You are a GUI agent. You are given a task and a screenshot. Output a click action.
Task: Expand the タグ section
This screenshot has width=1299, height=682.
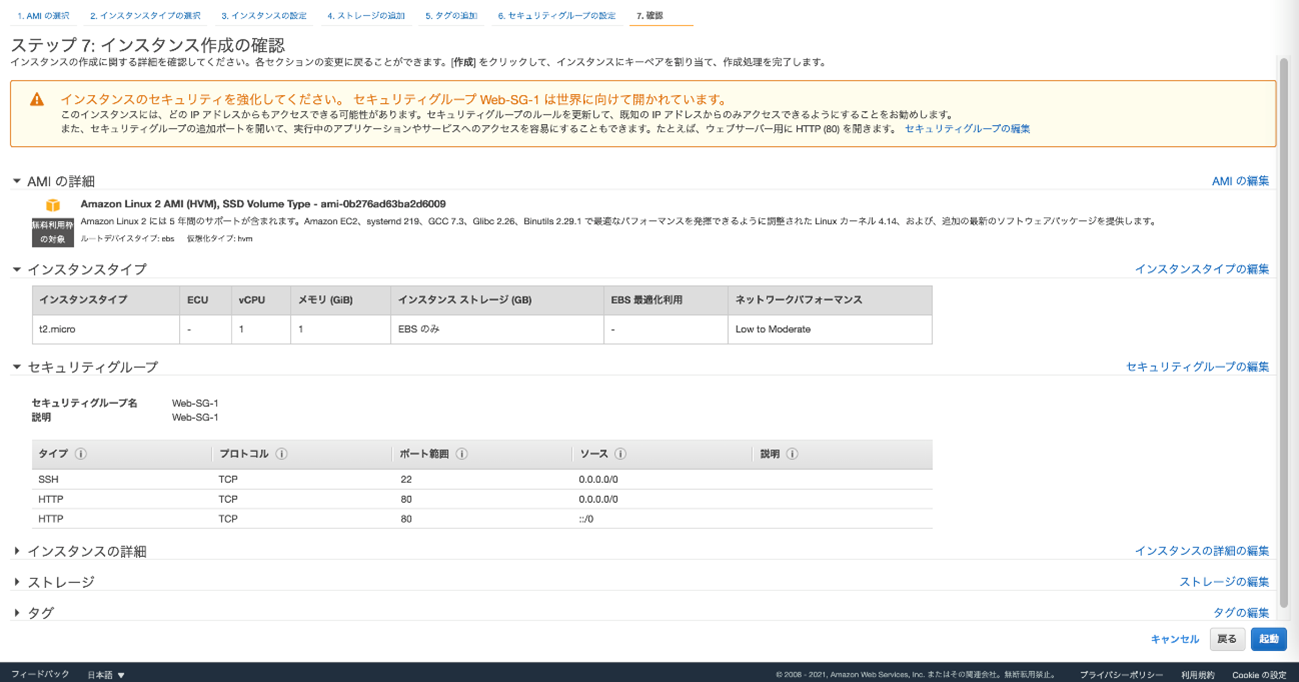[x=17, y=613]
